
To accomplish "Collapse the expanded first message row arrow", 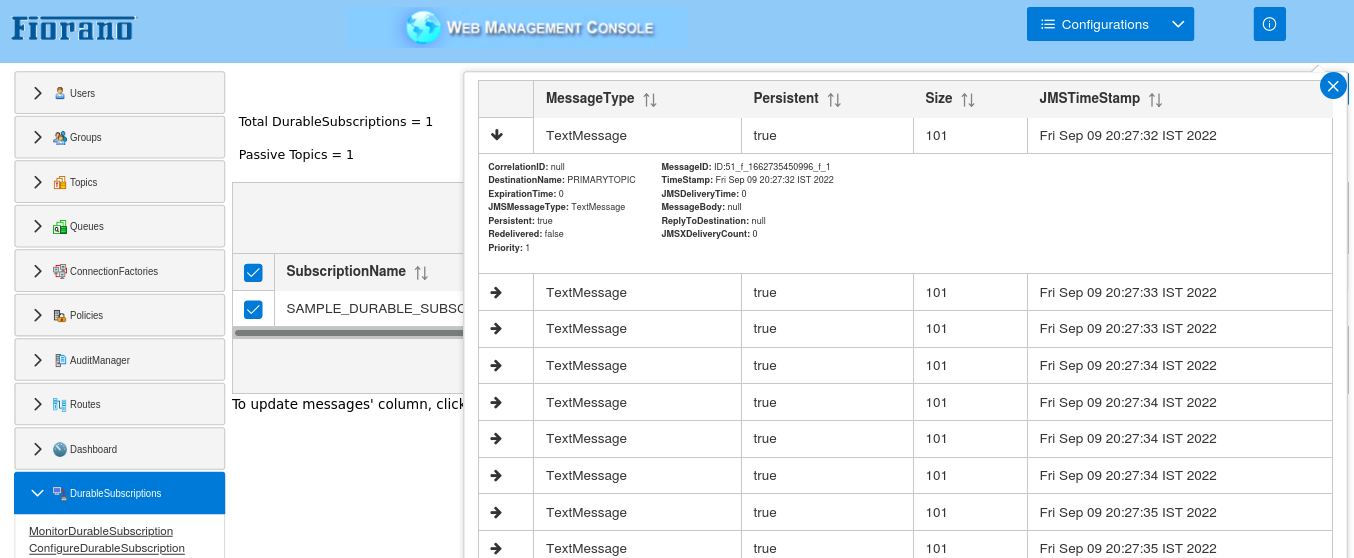I will [497, 135].
